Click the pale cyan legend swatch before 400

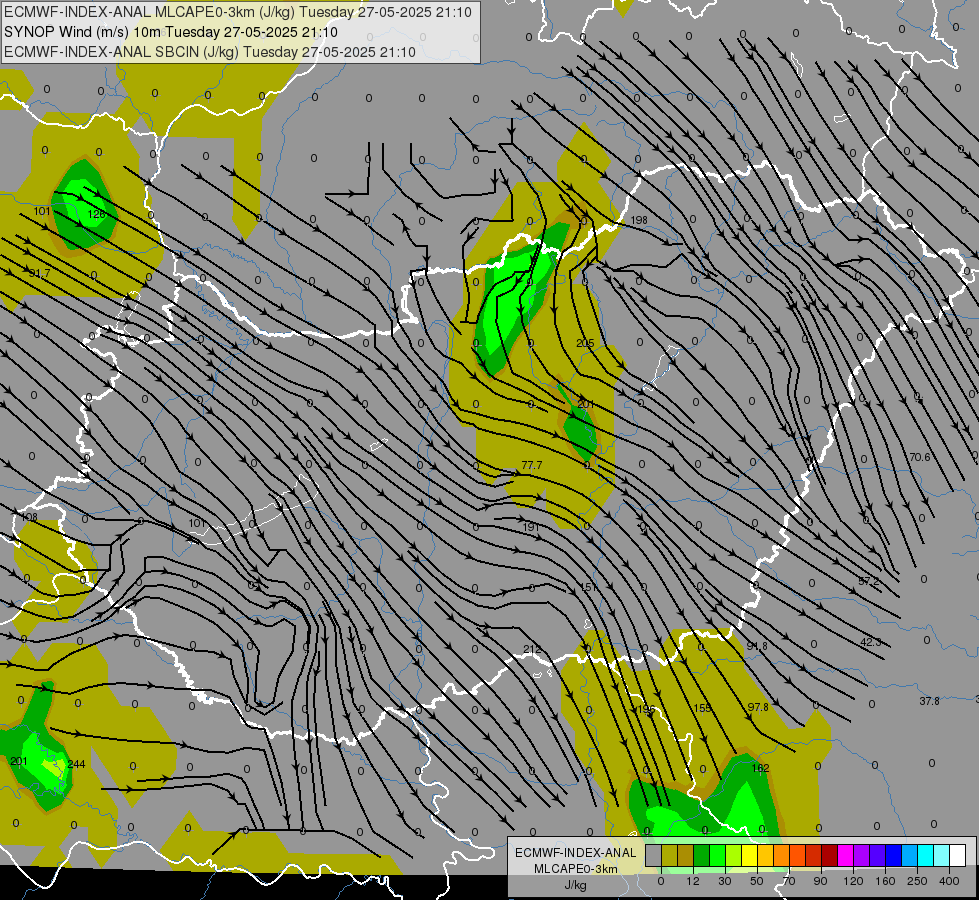pos(942,855)
